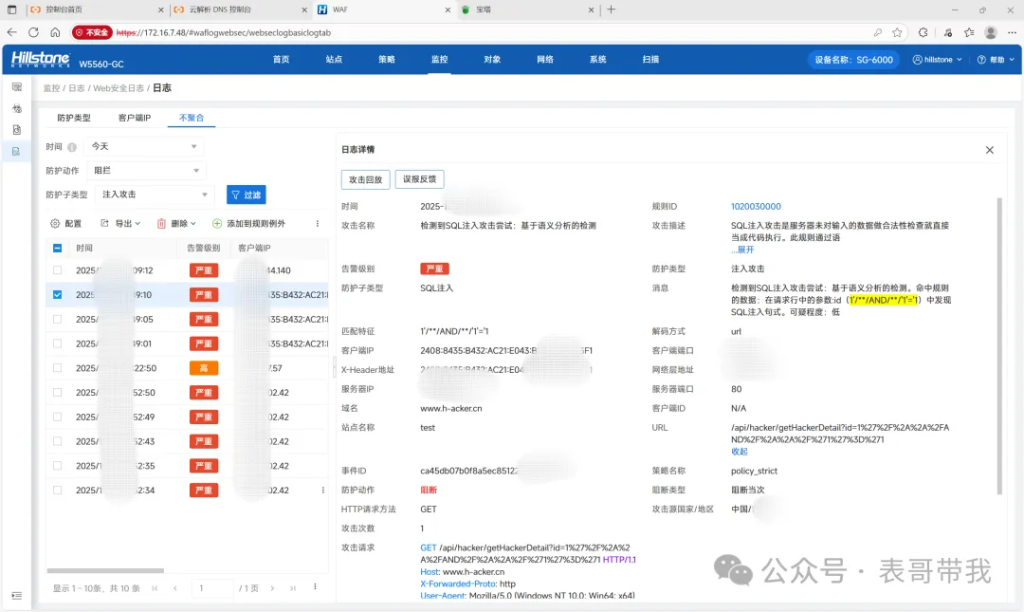The width and height of the screenshot is (1024, 612).
Task: Check the first log row ending 09:12
Action: pos(57,270)
